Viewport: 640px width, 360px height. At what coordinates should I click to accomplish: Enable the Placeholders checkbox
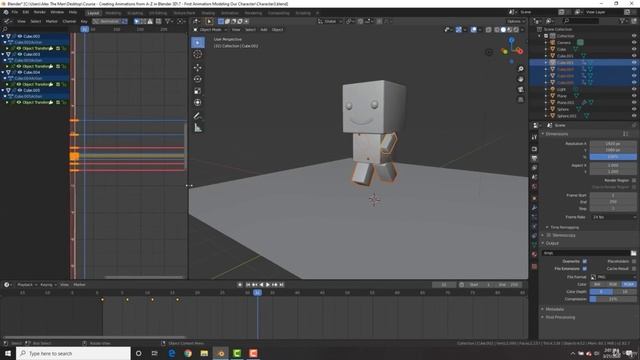pyautogui.click(x=634, y=261)
